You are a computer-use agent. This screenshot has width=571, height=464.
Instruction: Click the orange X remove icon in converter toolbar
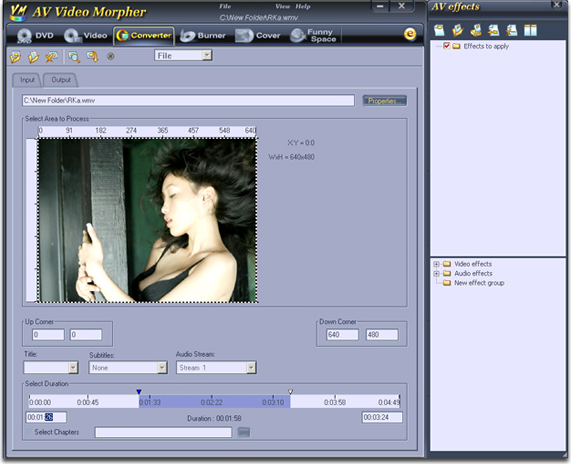pos(51,56)
